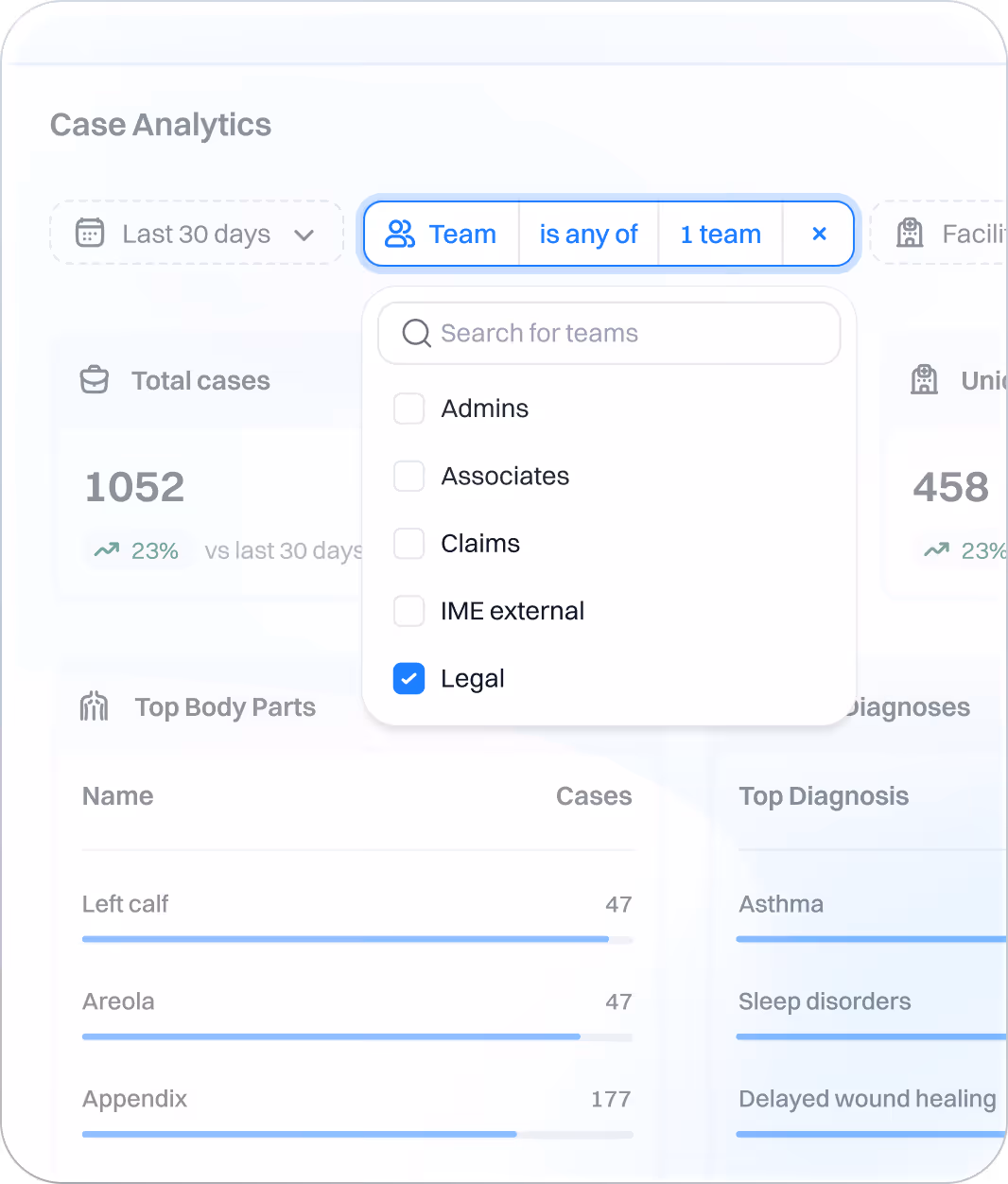The image size is (1008, 1184).
Task: Click the Name column header
Action: [x=118, y=796]
